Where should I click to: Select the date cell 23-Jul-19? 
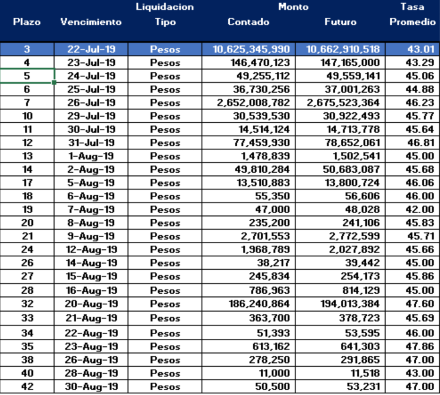click(91, 62)
